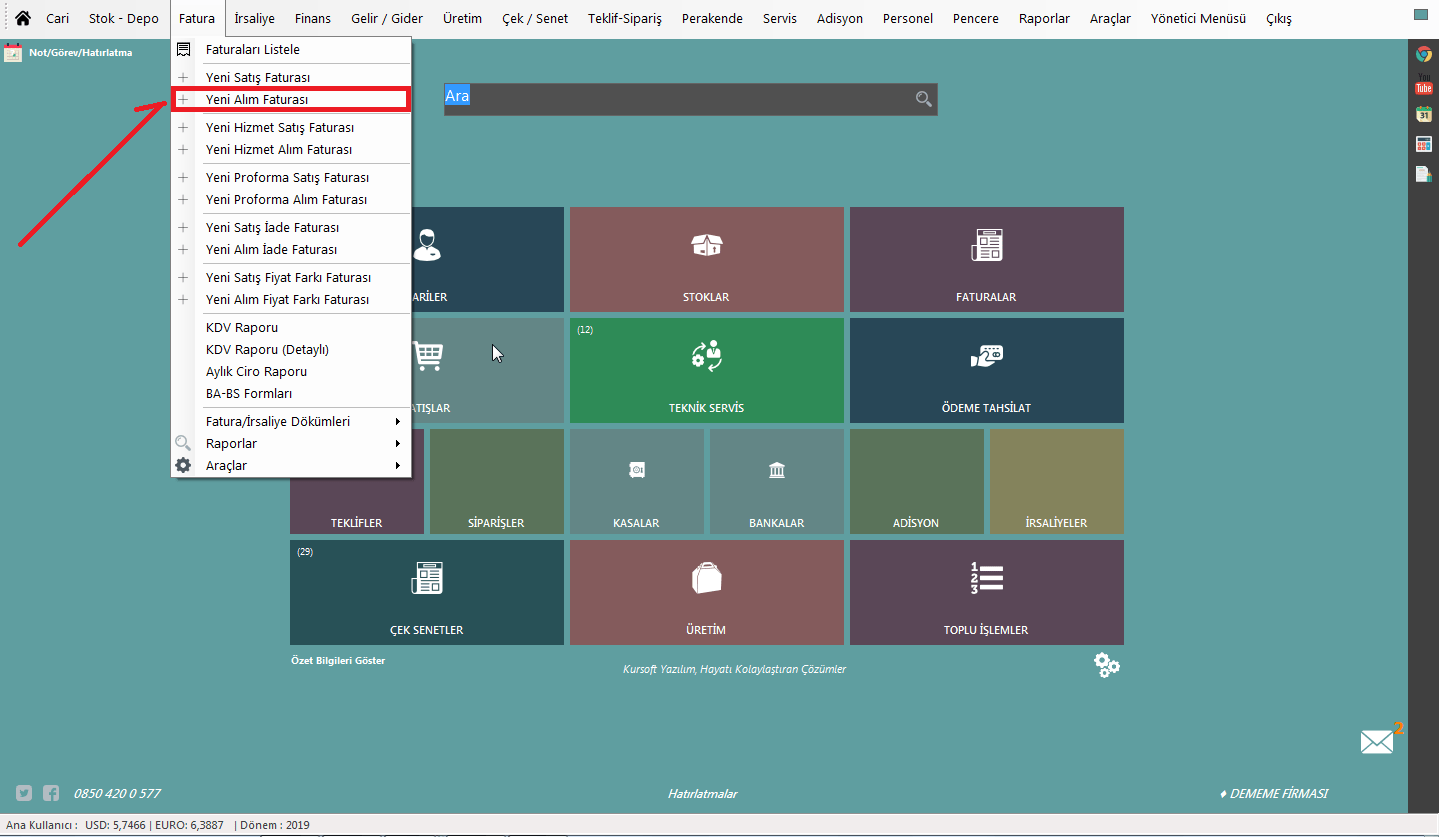The height and width of the screenshot is (837, 1439).
Task: Open the Gelir / Gider menu
Action: (387, 18)
